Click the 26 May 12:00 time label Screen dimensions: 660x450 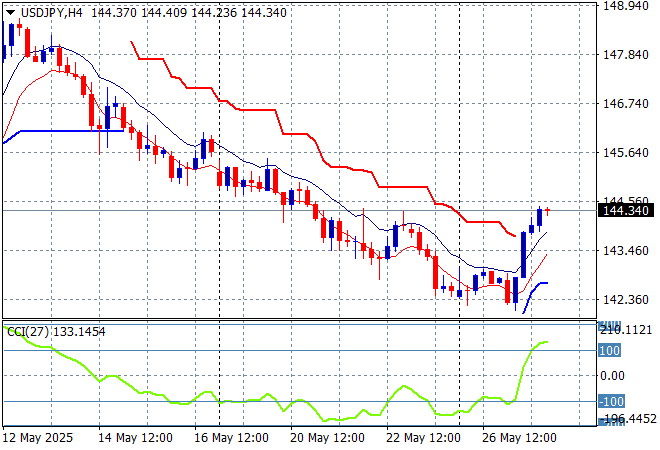pyautogui.click(x=520, y=438)
